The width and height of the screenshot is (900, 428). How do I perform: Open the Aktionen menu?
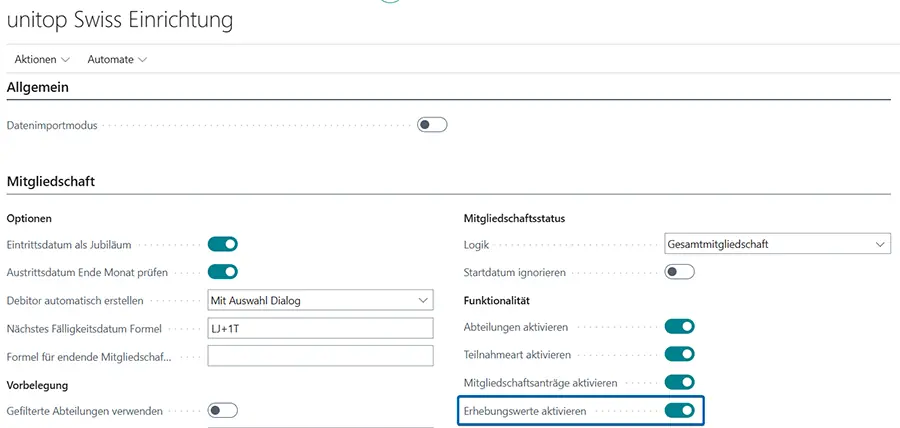tap(42, 60)
